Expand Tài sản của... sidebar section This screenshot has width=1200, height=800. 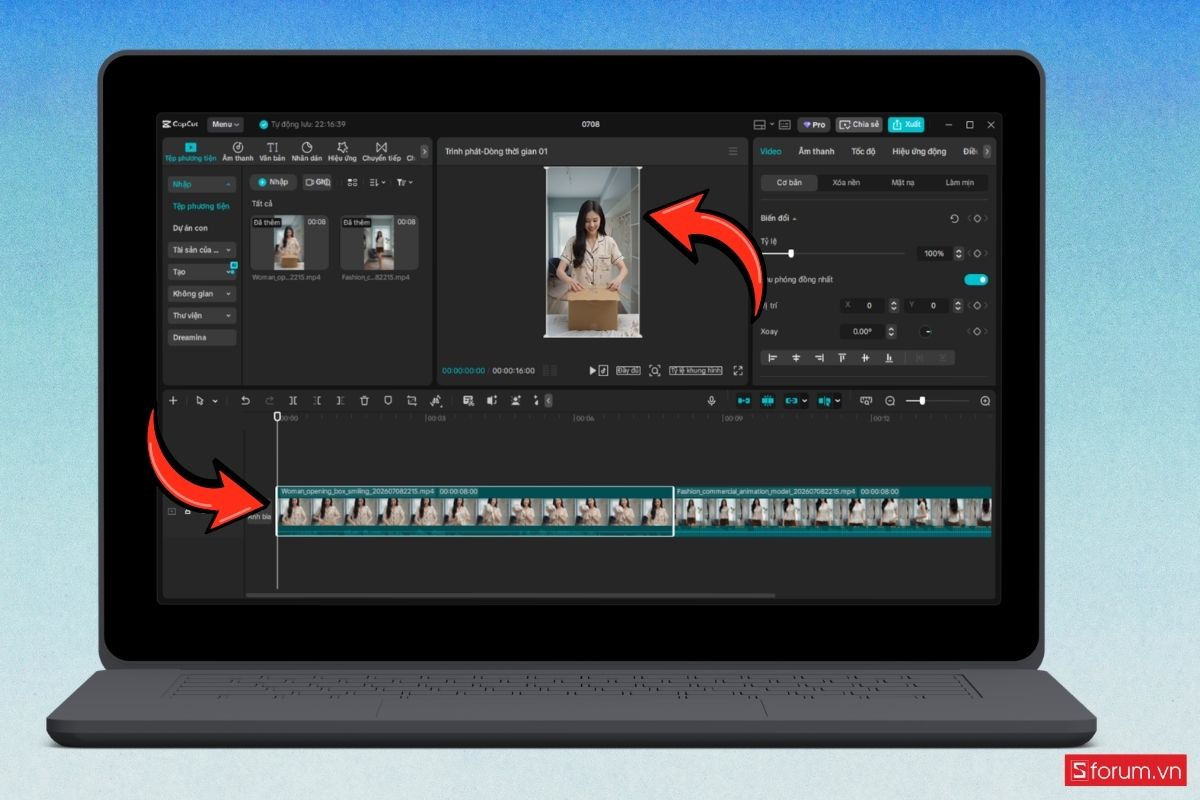pyautogui.click(x=202, y=250)
